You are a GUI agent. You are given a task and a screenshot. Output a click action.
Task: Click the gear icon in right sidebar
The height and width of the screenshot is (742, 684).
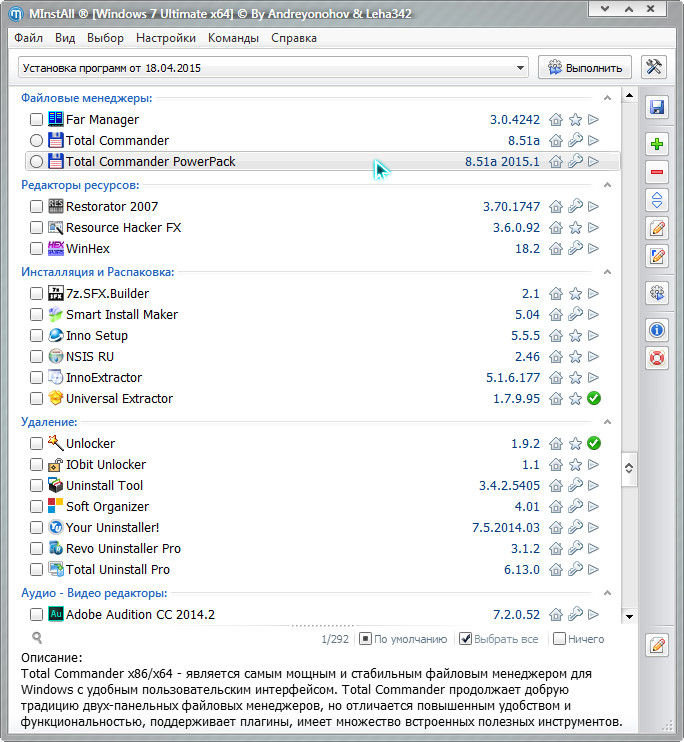[657, 293]
